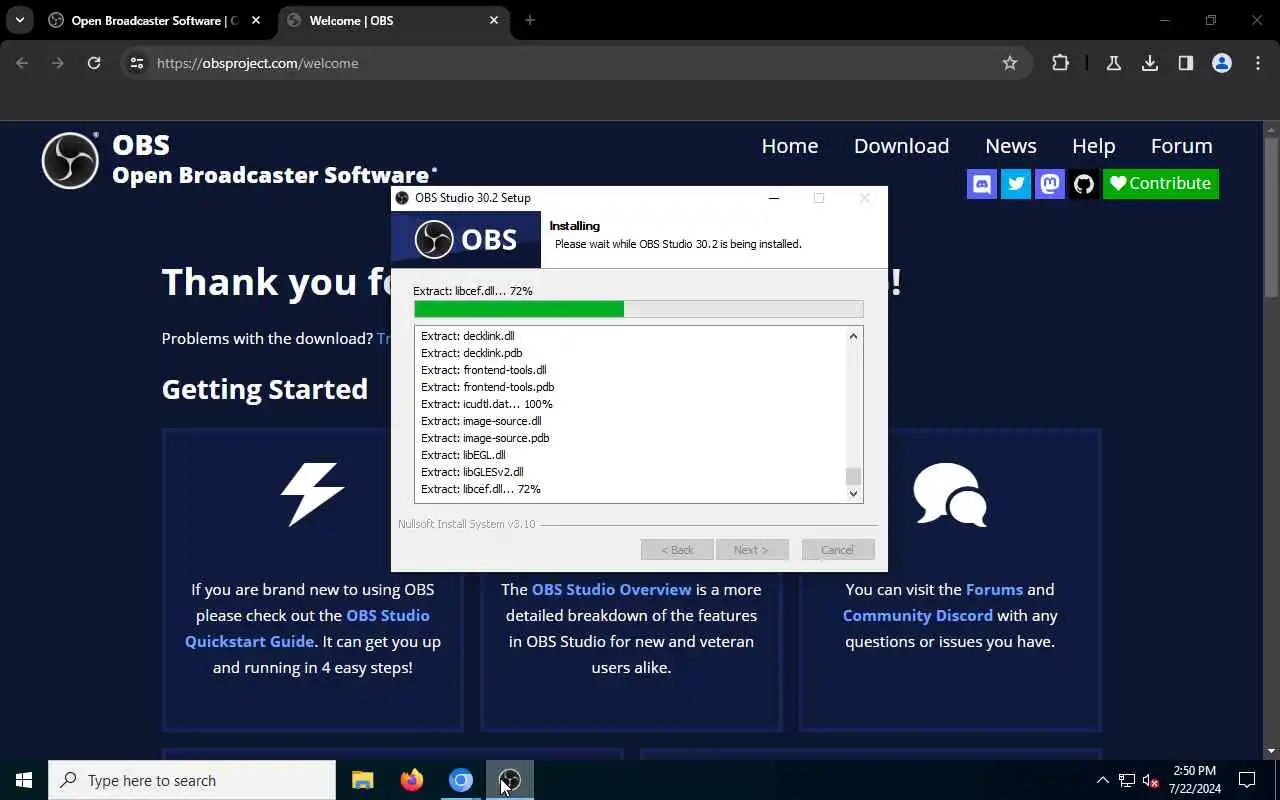Open taskbar clock showing 2:50 PM

1194,780
